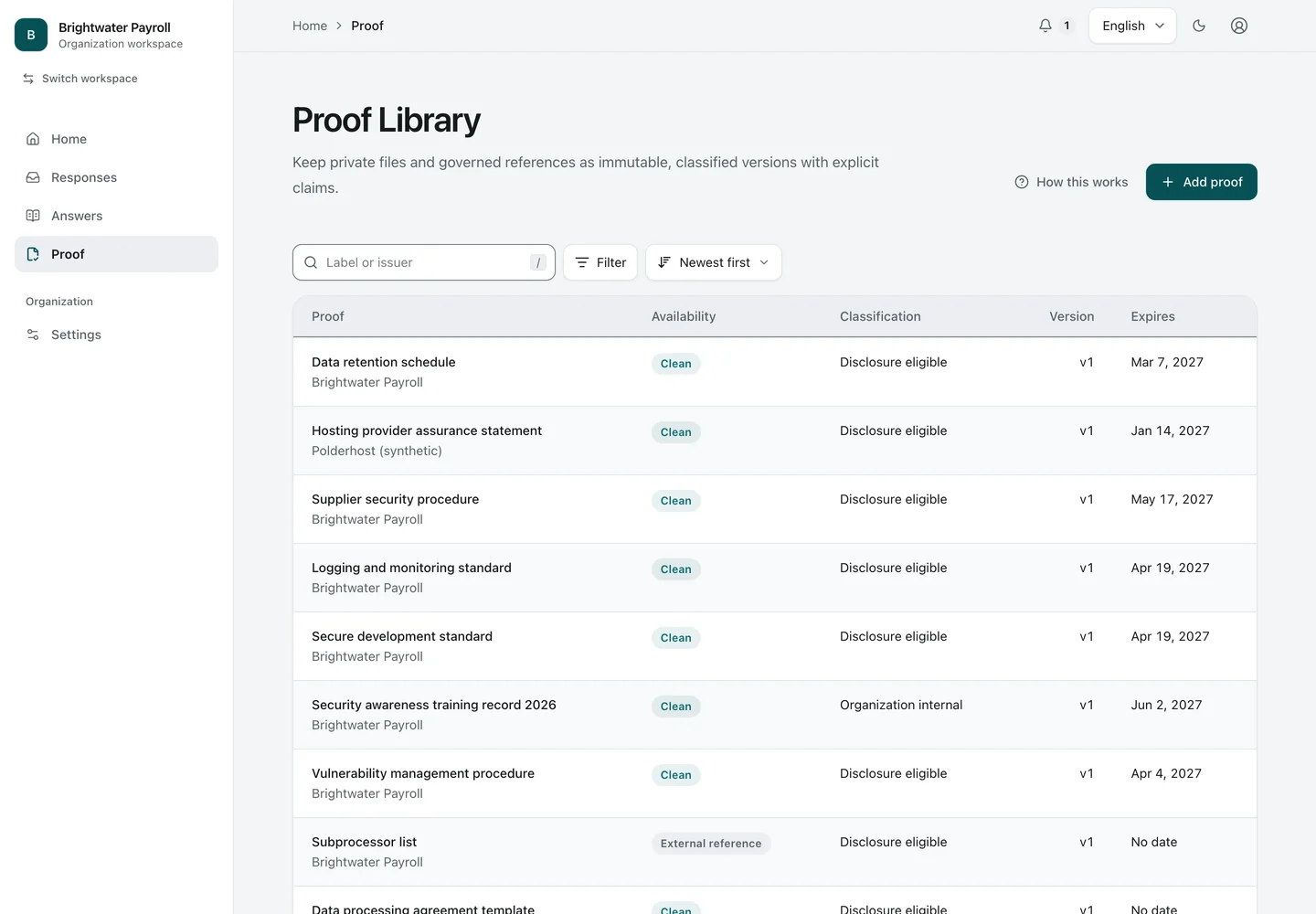Click the Responses inbox icon
The height and width of the screenshot is (914, 1316).
[x=33, y=177]
